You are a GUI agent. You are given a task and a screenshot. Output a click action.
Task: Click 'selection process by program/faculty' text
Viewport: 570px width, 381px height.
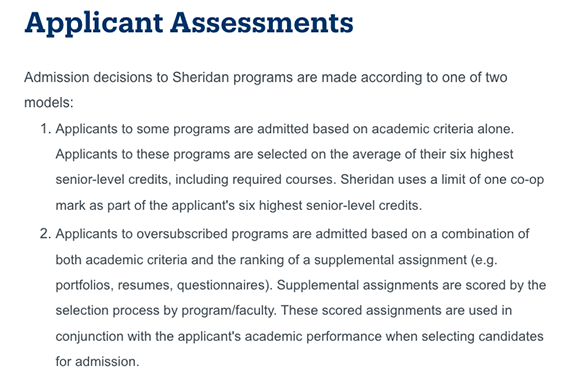tap(166, 310)
